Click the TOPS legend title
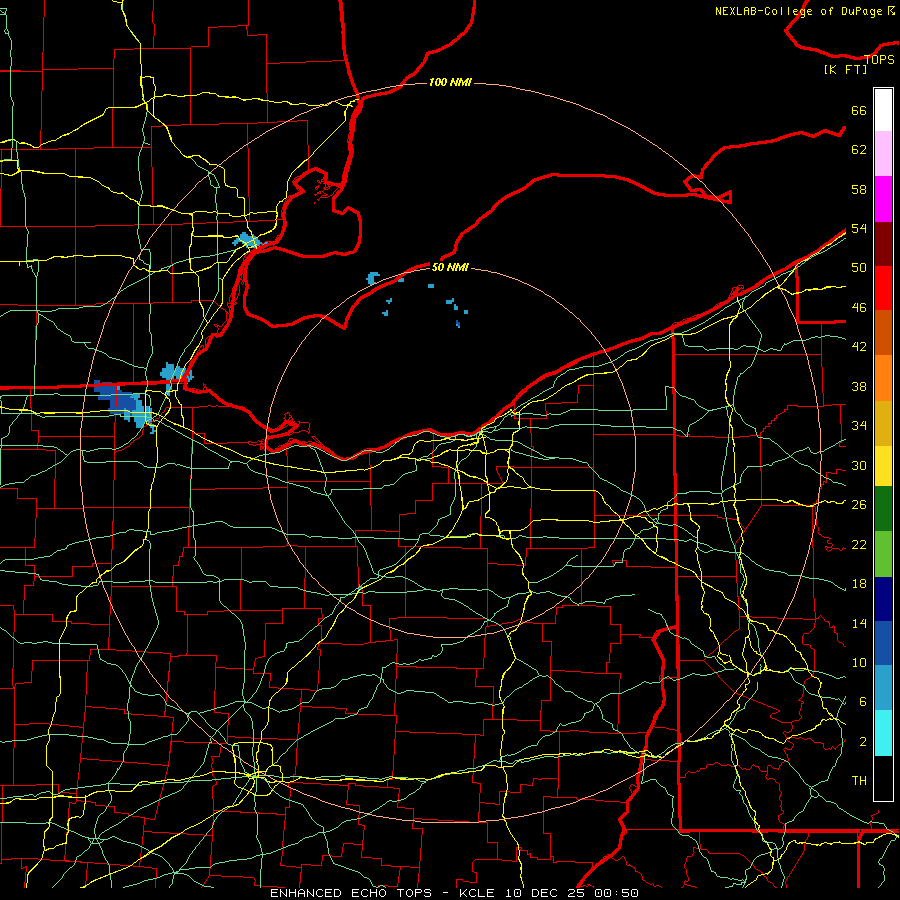Image resolution: width=900 pixels, height=900 pixels. tap(879, 59)
